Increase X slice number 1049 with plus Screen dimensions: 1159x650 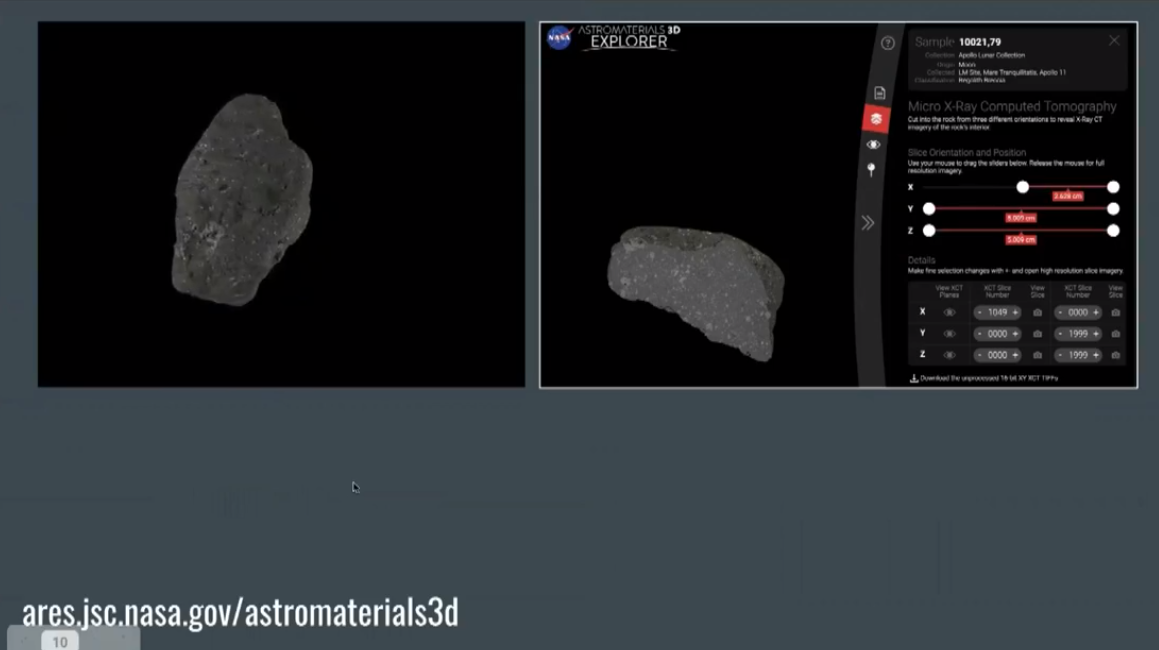[1016, 313]
